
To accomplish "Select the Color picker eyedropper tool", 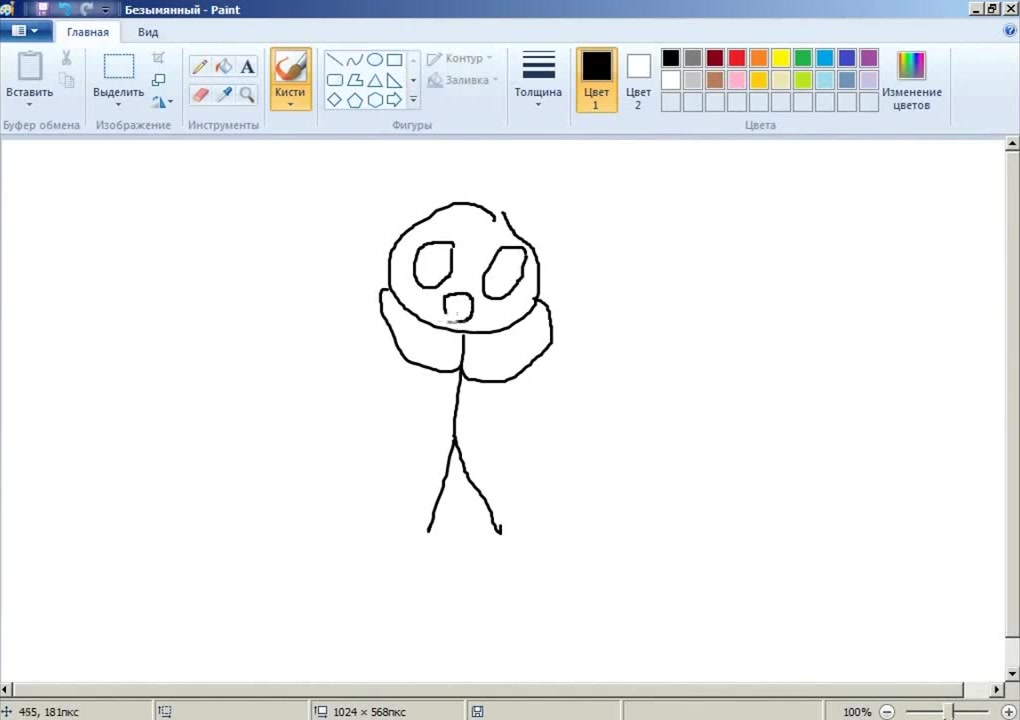I will (x=223, y=95).
